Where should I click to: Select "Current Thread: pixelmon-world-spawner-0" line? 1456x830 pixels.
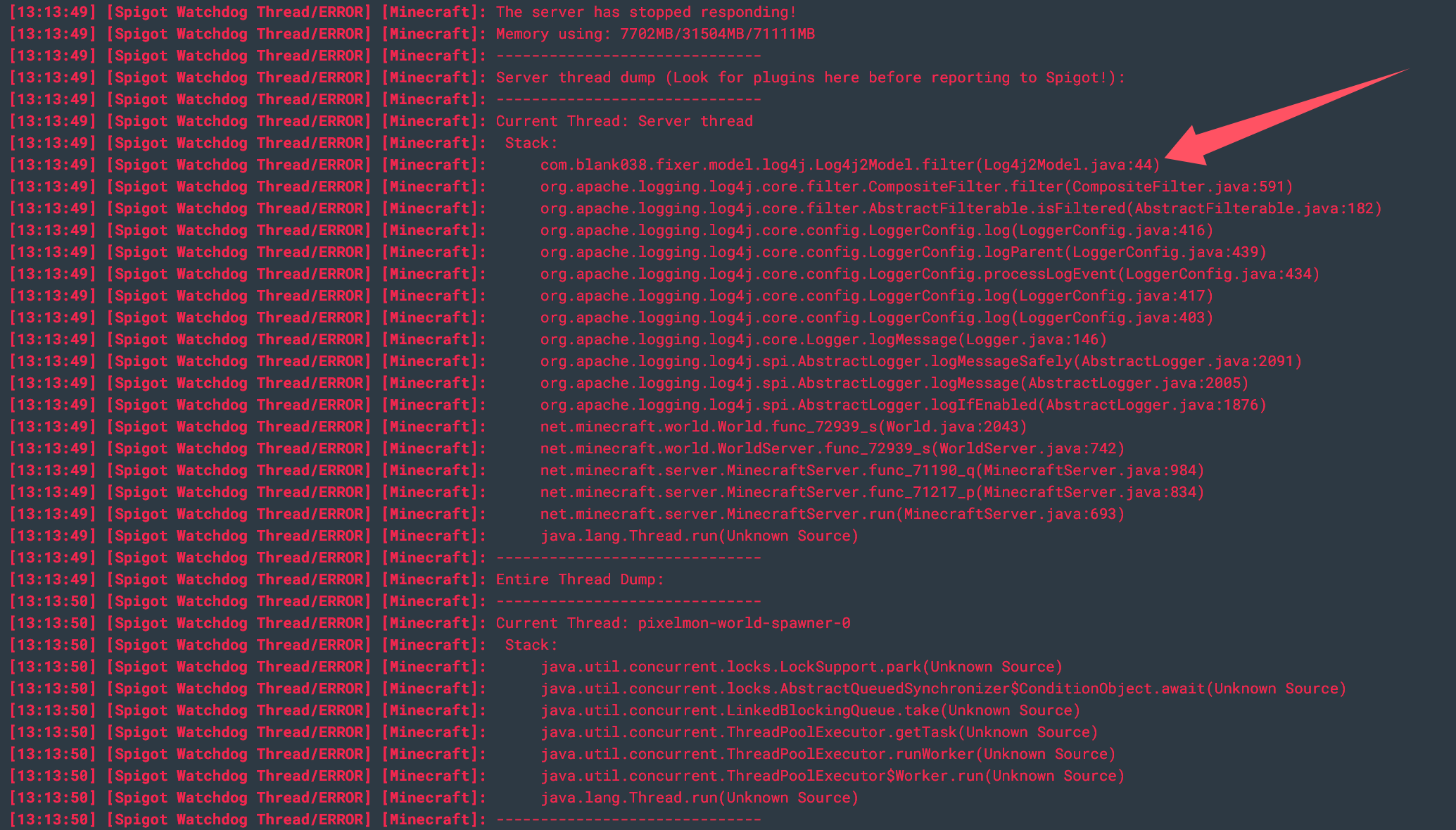[673, 623]
